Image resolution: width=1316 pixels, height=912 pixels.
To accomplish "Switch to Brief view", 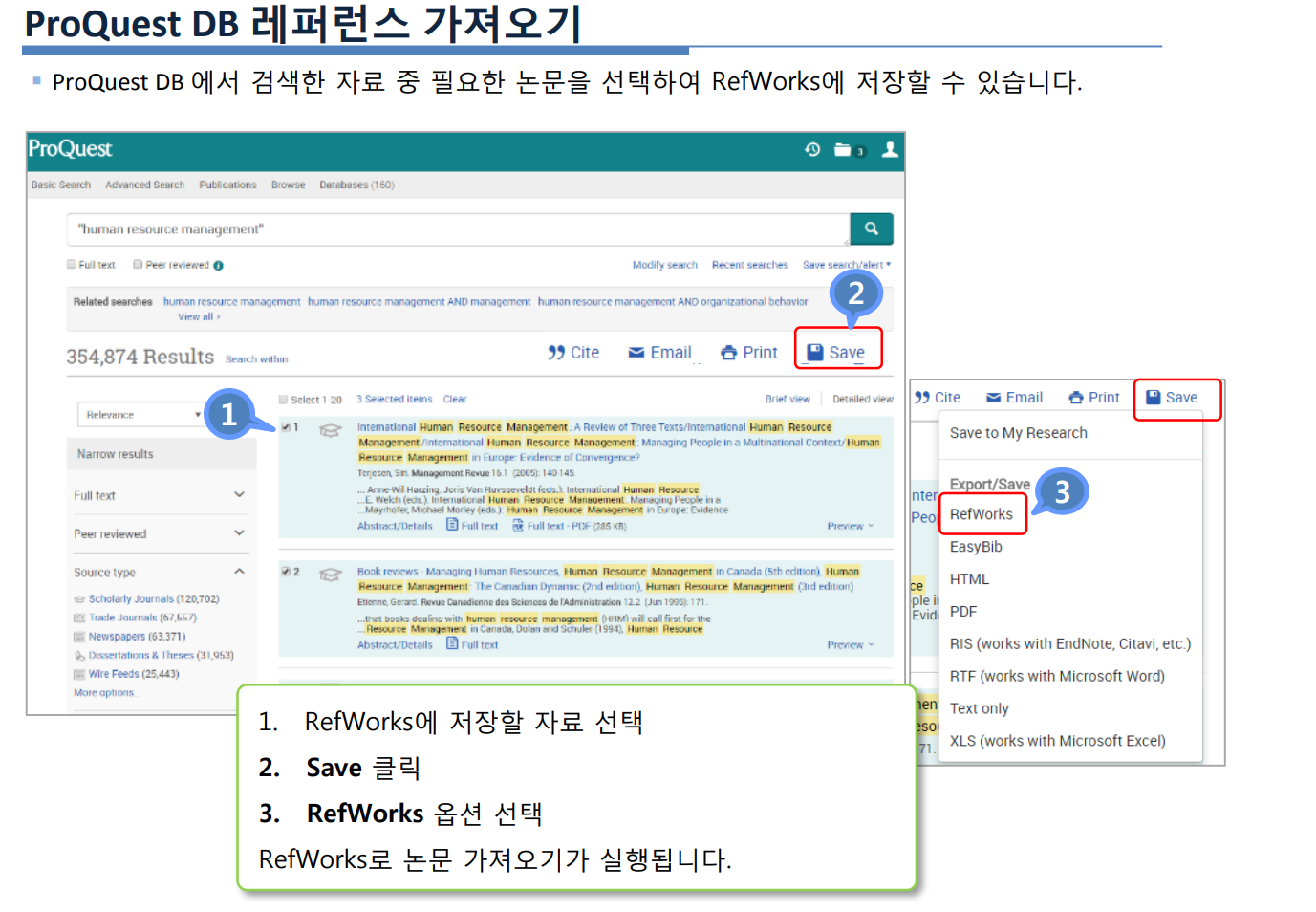I will coord(787,400).
